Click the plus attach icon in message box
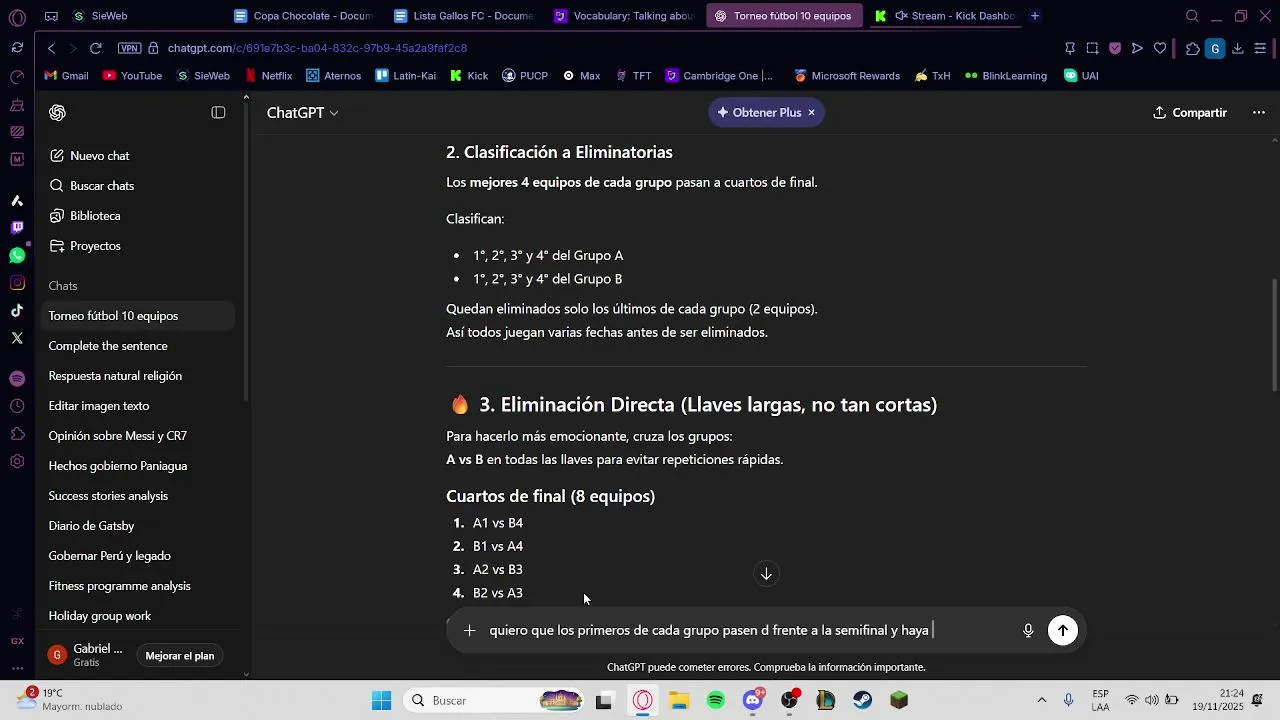The width and height of the screenshot is (1280, 720). click(469, 631)
